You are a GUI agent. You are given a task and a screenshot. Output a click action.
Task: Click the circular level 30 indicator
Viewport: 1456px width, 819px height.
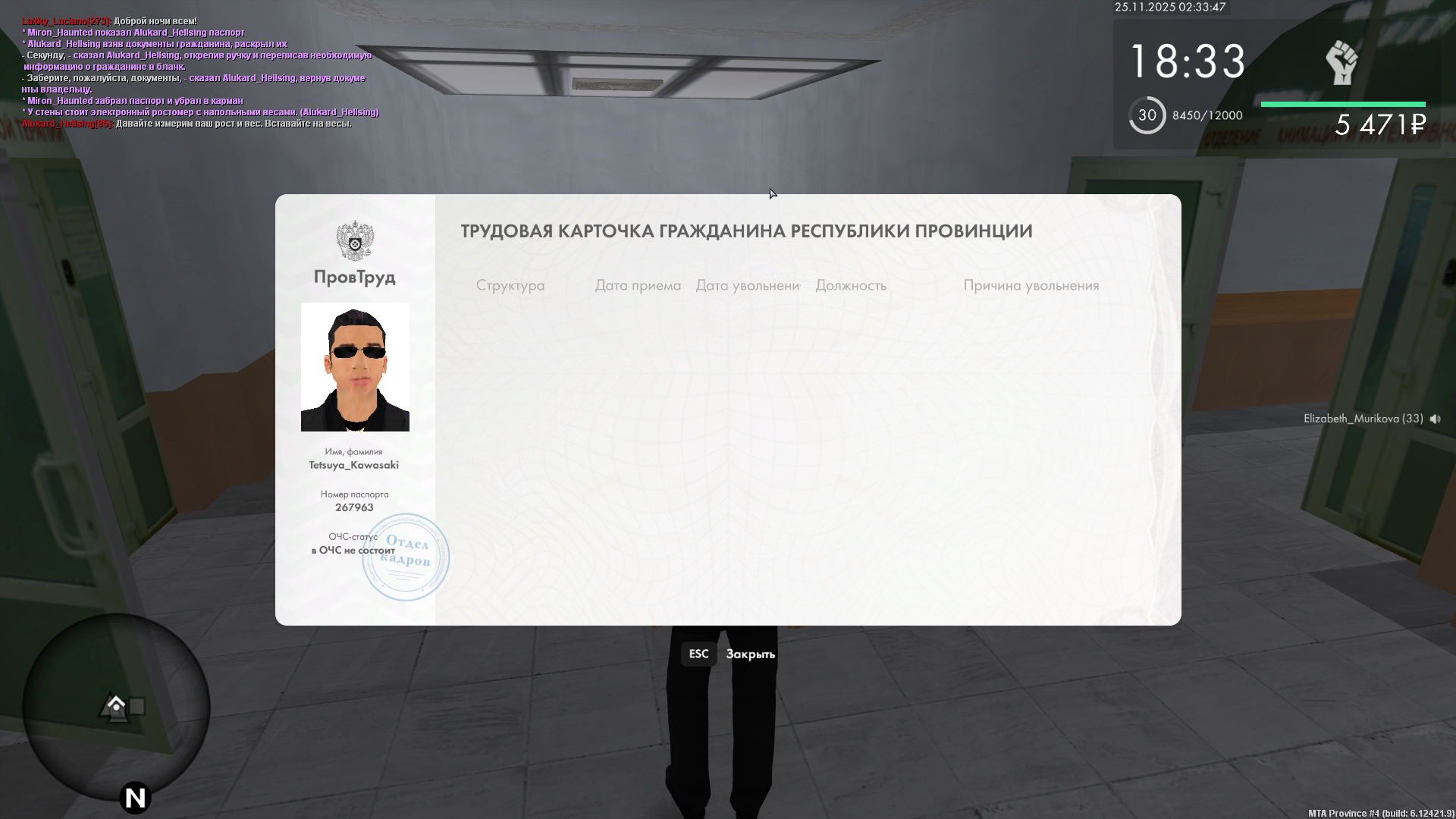[1147, 115]
